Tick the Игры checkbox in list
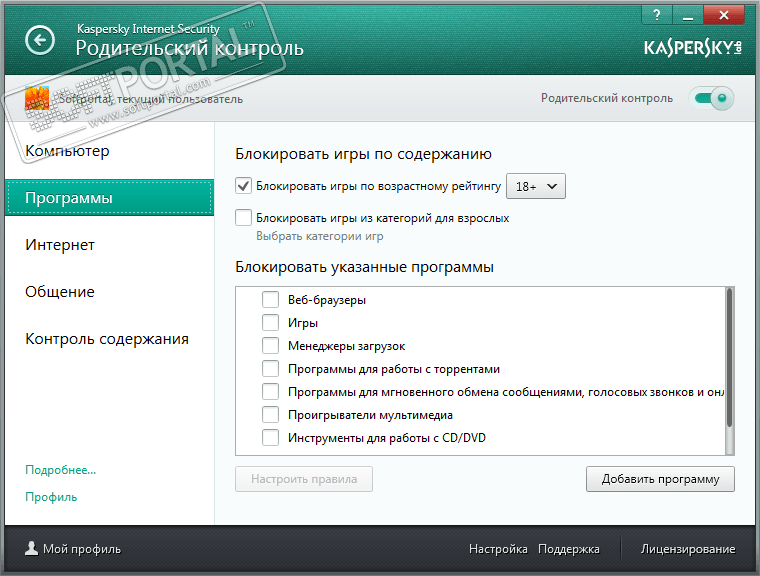Viewport: 760px width, 576px height. point(270,322)
